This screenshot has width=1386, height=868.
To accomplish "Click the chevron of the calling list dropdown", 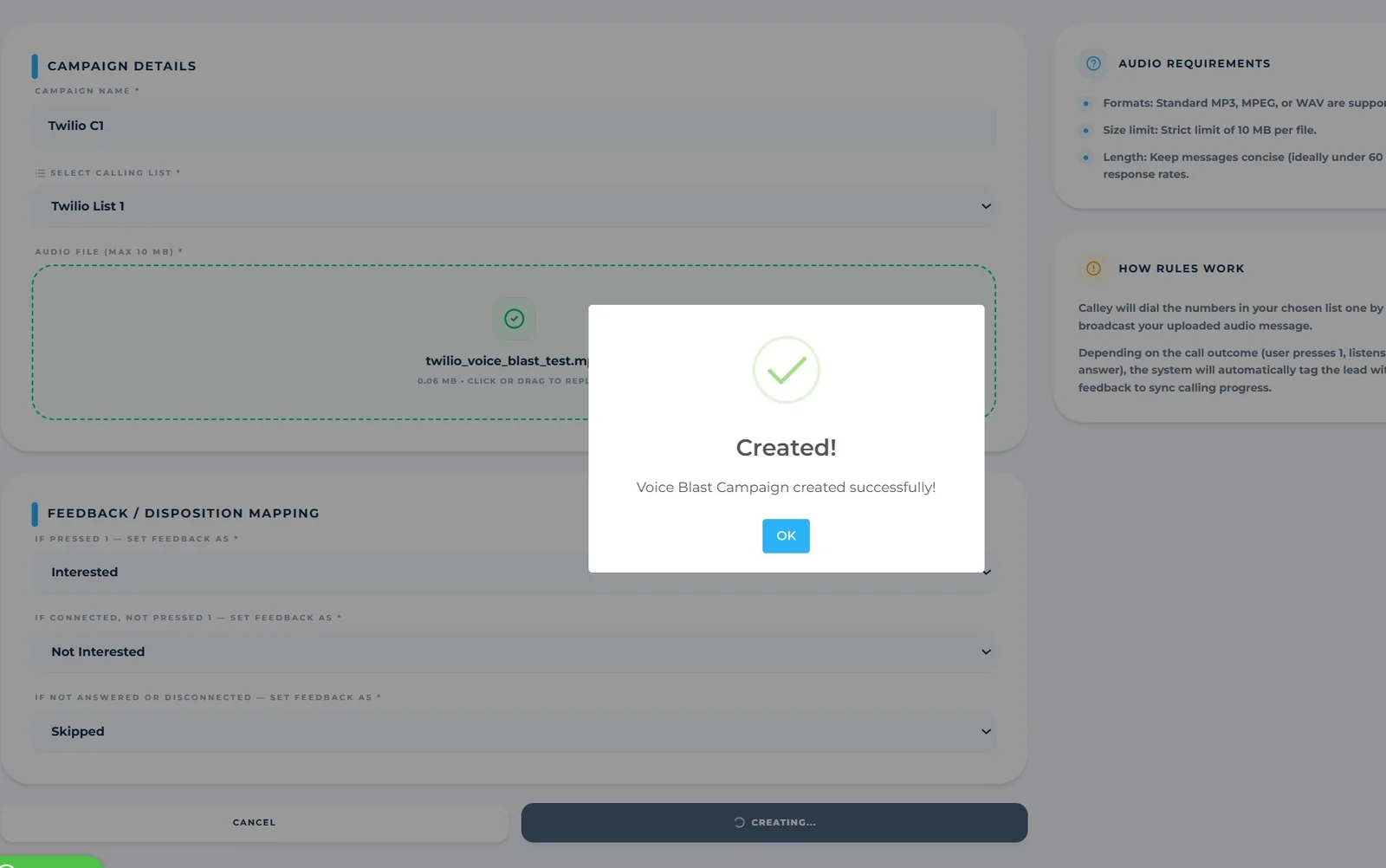I will (x=986, y=206).
